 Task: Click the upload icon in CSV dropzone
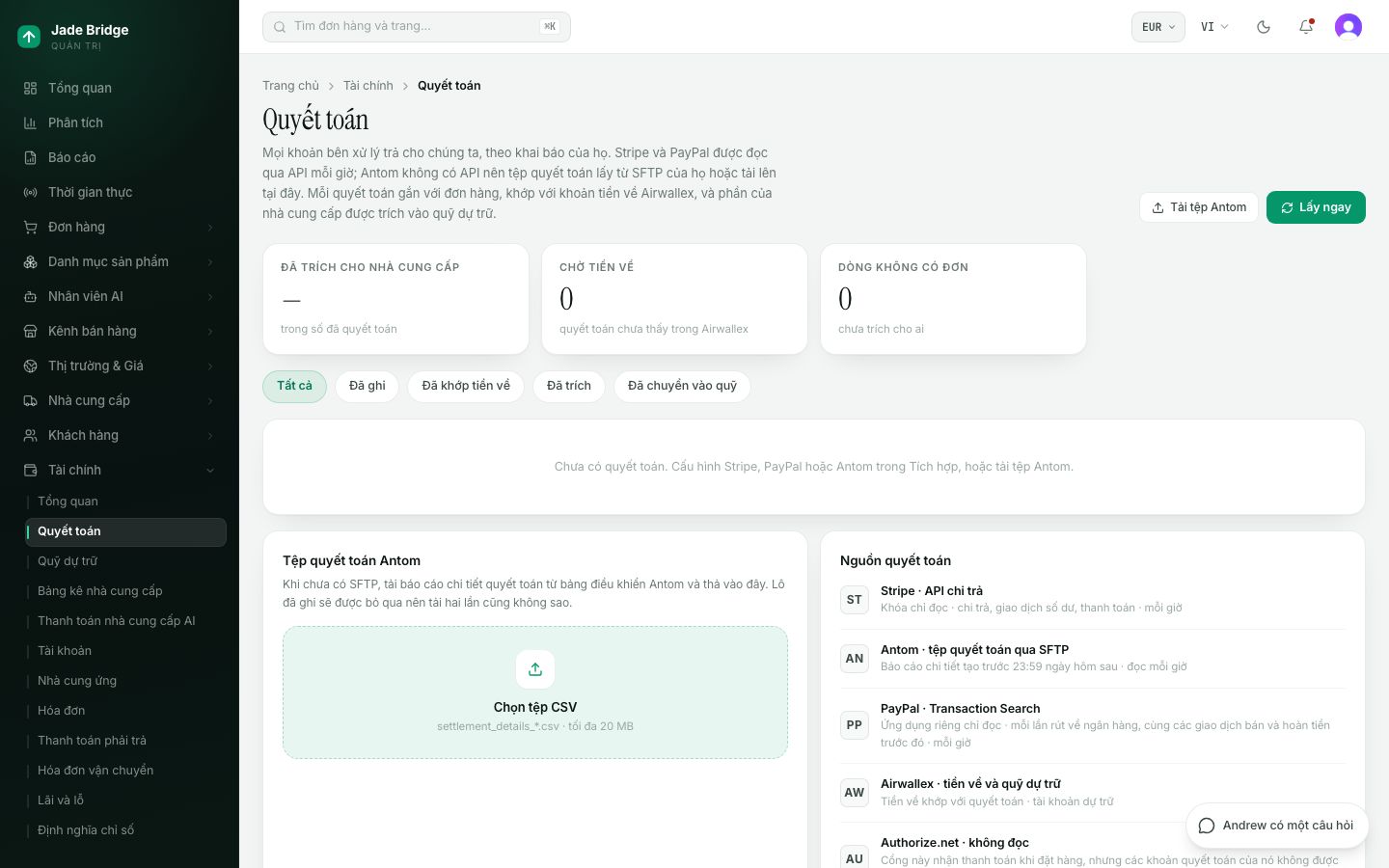535,669
